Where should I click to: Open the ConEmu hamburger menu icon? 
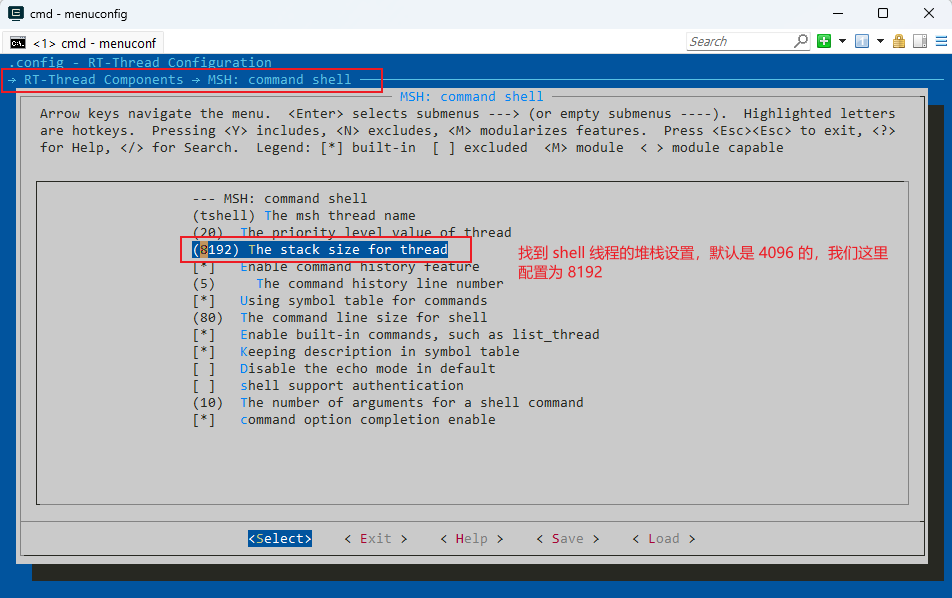click(x=942, y=41)
